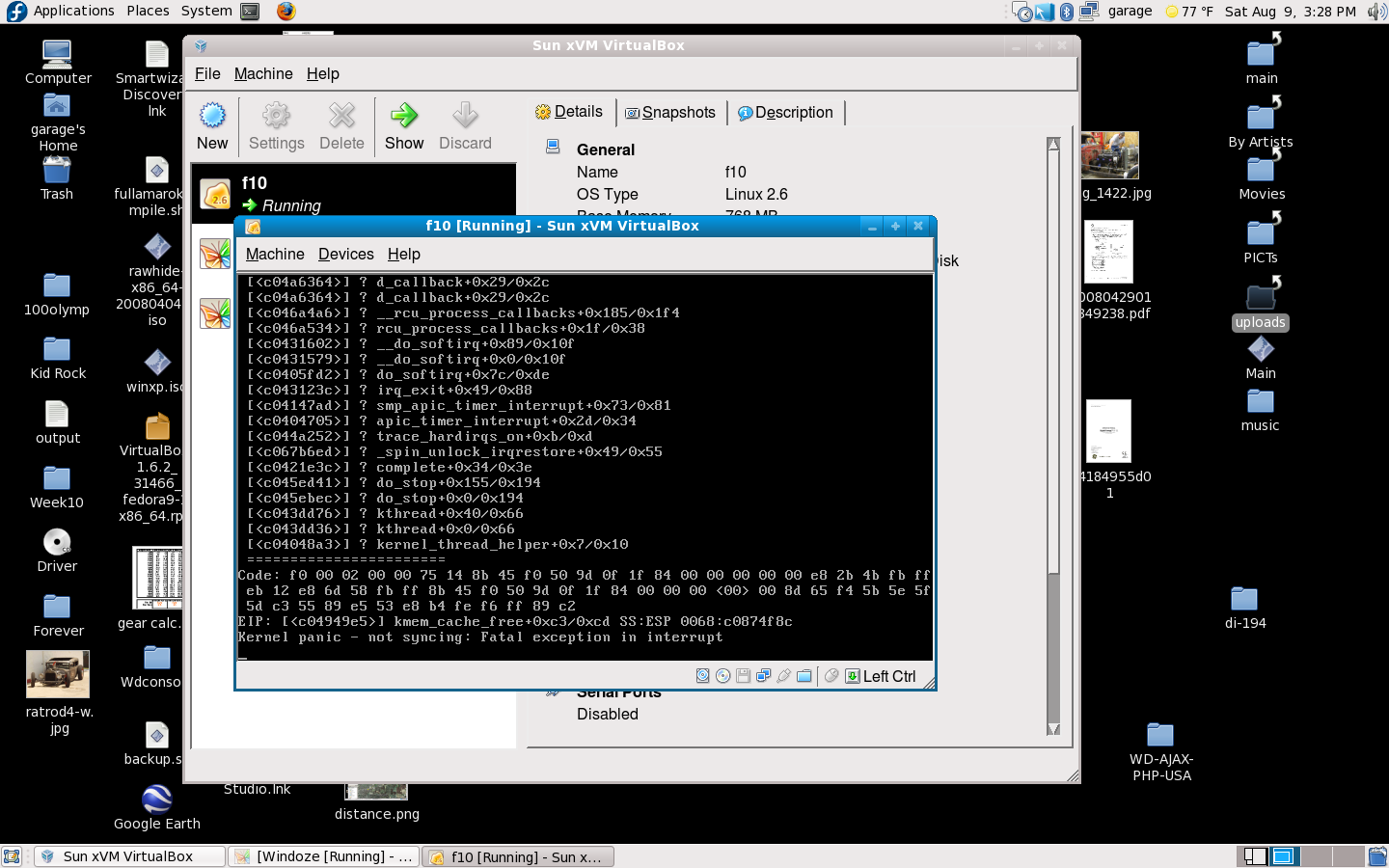Open the Machine menu in f10 window

(275, 254)
